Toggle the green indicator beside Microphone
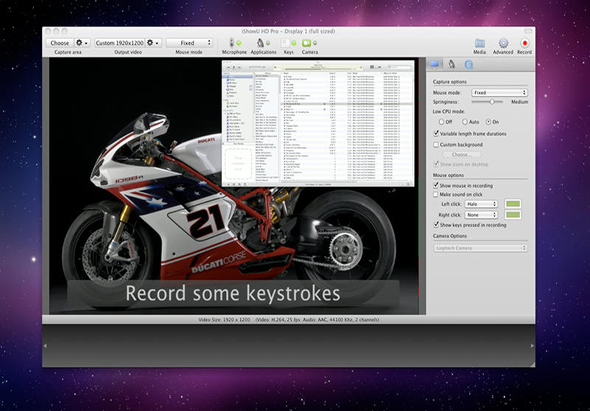Screen dimensions: 590x411 (239, 43)
